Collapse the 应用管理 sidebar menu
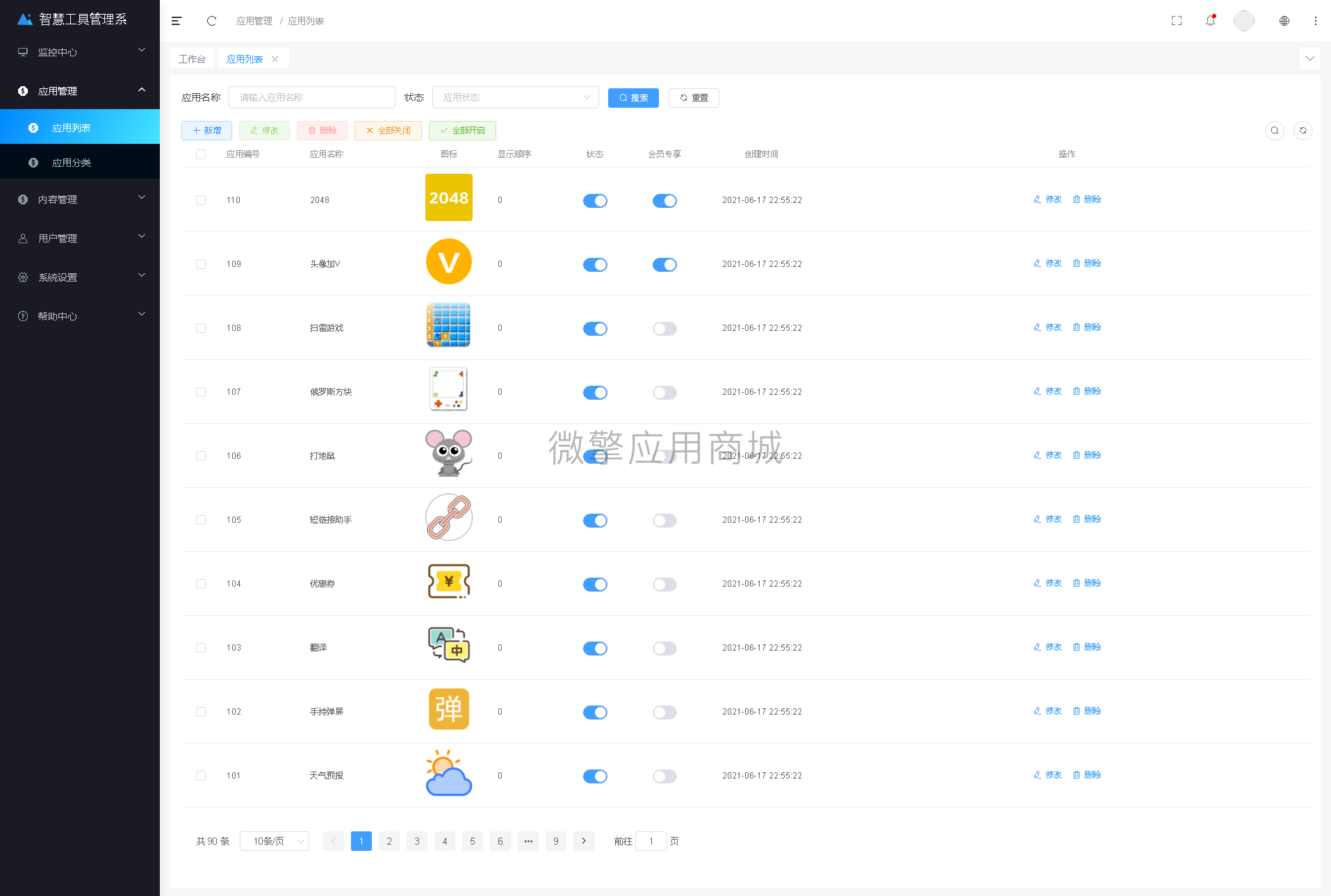1331x896 pixels. click(x=80, y=91)
